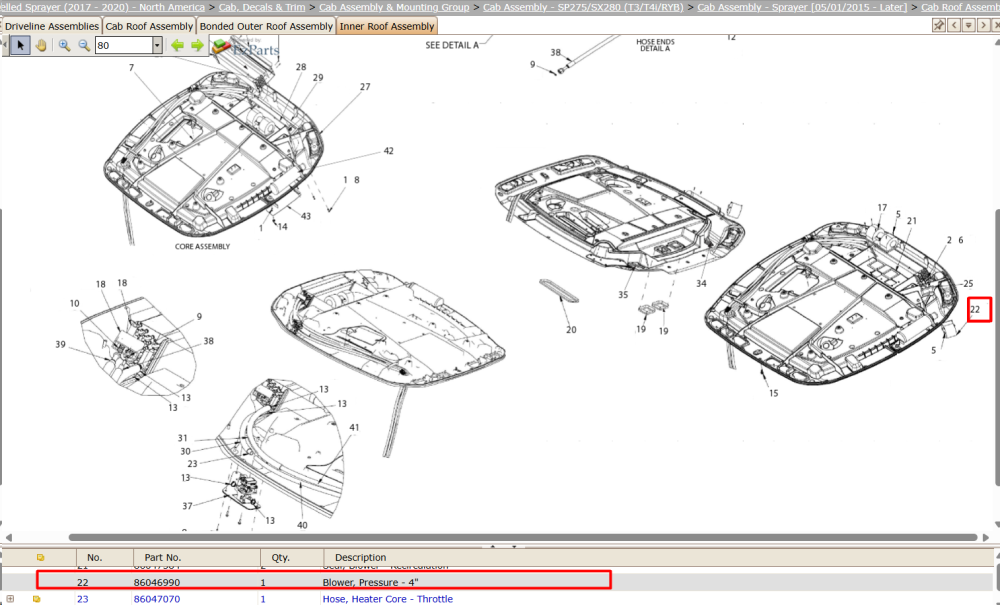The height and width of the screenshot is (605, 1000).
Task: Click note icon in table header
Action: point(41,557)
